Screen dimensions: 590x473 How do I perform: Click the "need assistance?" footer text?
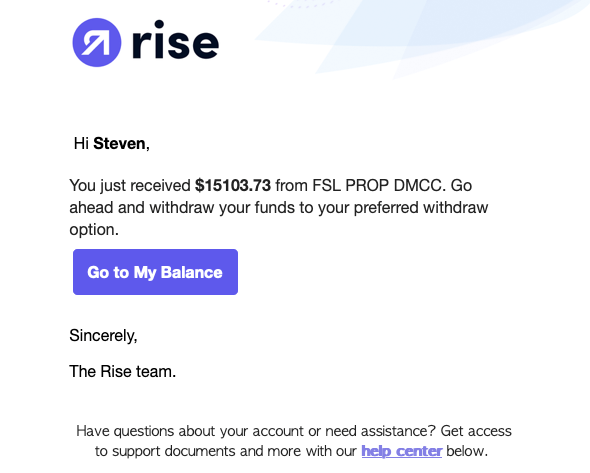coord(380,431)
